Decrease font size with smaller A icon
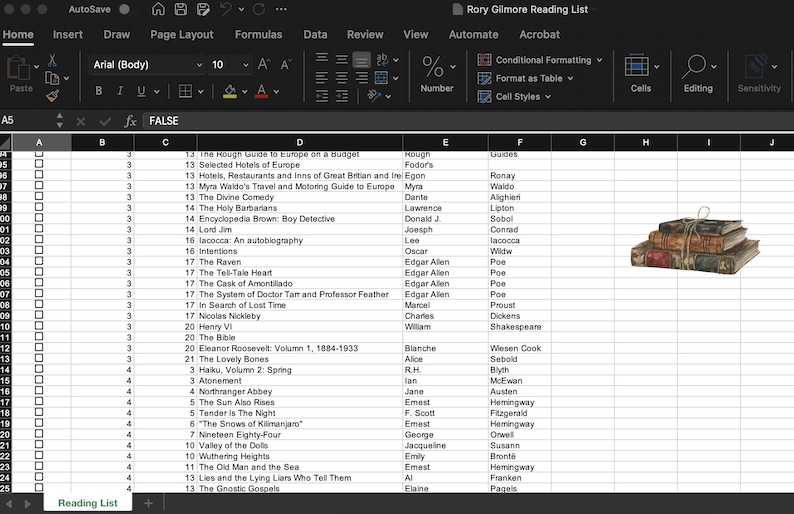 pyautogui.click(x=286, y=64)
